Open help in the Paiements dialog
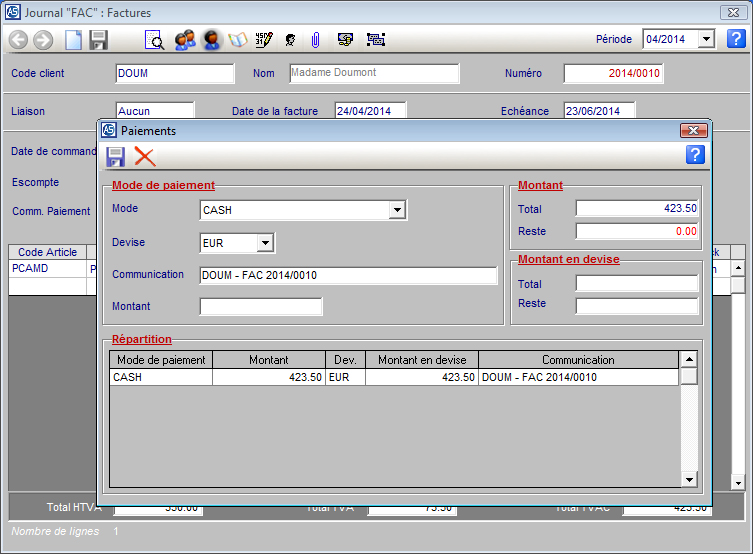The height and width of the screenshot is (554, 753). [x=695, y=154]
